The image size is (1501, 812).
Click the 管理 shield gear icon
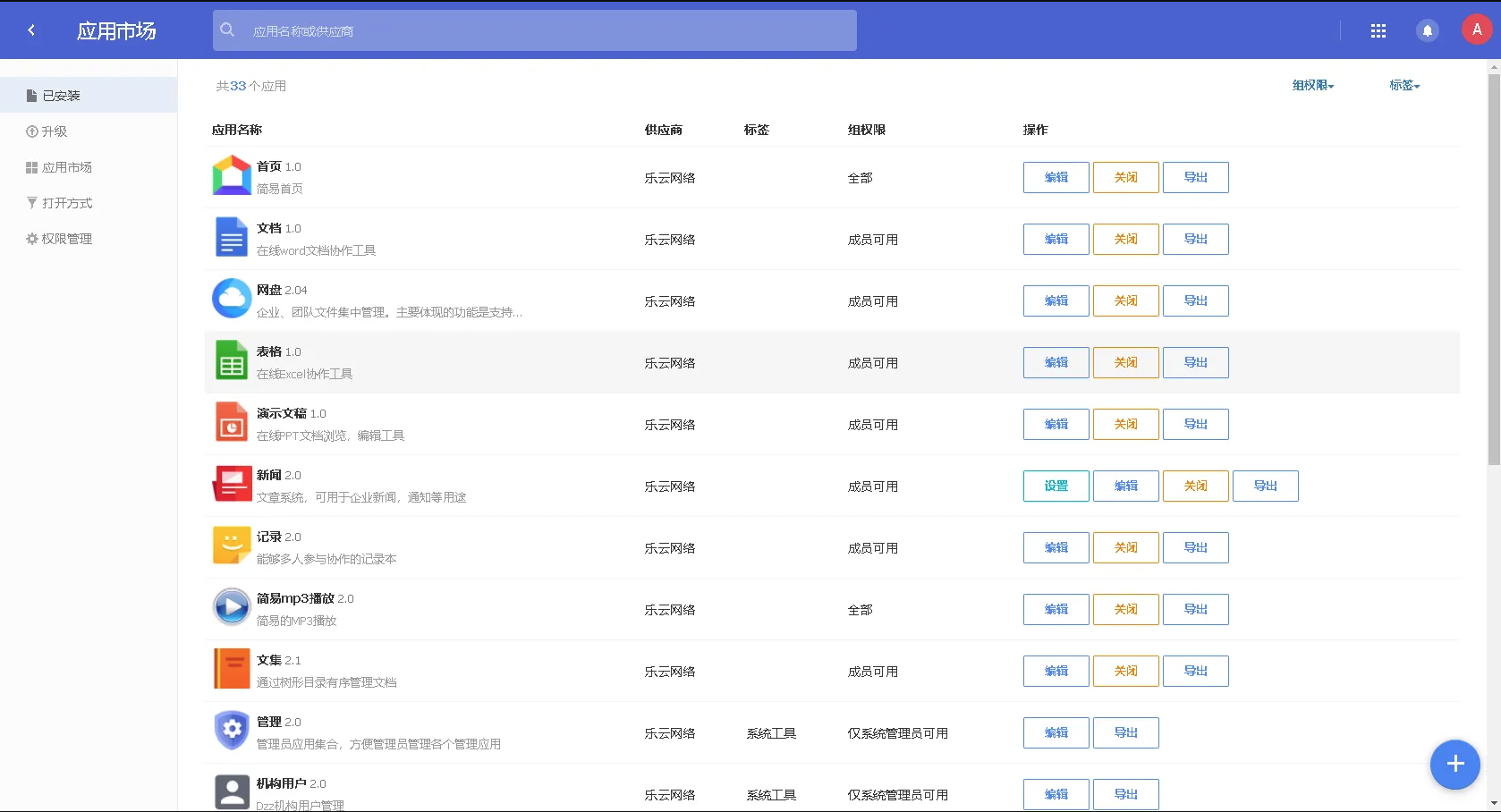pos(232,731)
